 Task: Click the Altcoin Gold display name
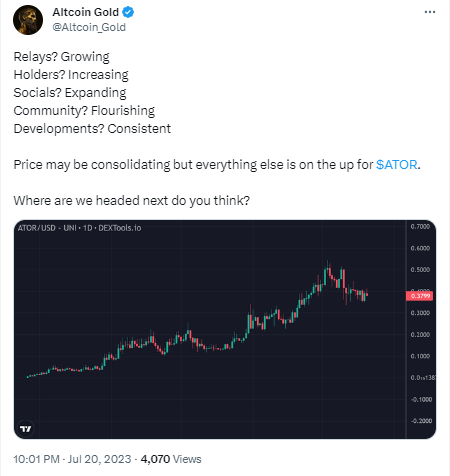tap(85, 12)
